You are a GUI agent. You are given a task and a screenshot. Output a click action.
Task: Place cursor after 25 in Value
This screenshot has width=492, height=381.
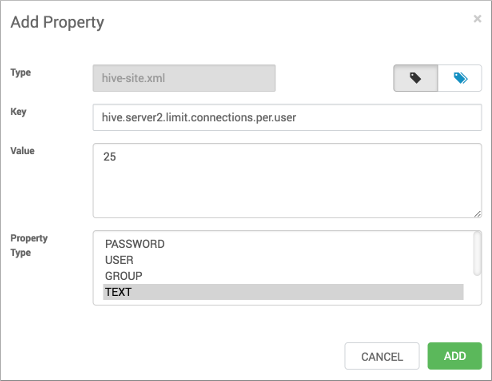pos(117,157)
